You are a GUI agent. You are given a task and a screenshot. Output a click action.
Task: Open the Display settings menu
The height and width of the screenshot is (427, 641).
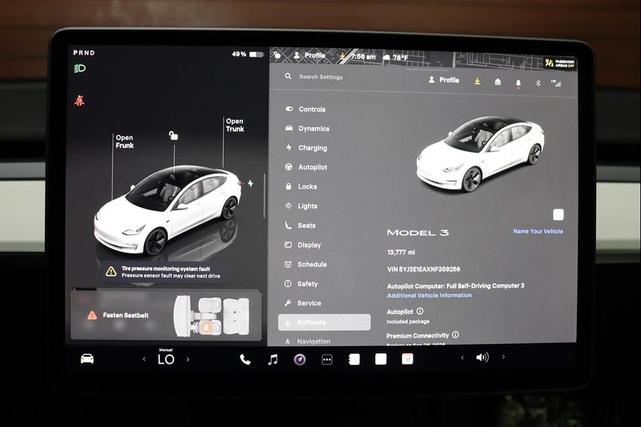pyautogui.click(x=303, y=245)
